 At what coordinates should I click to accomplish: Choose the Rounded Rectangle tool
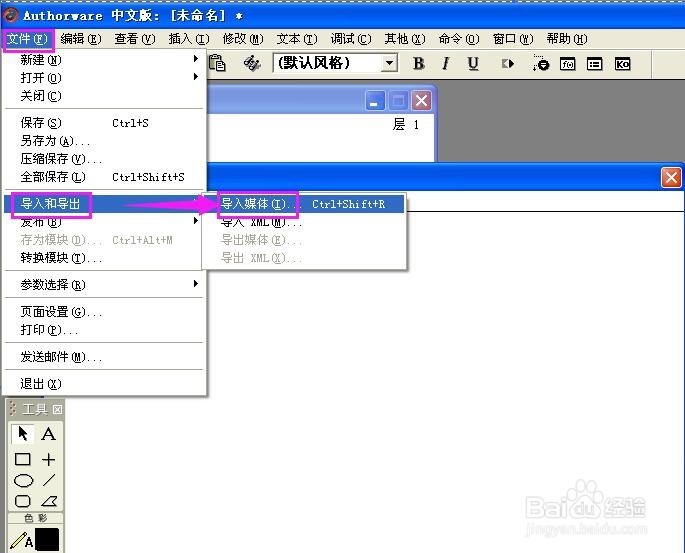tap(23, 501)
